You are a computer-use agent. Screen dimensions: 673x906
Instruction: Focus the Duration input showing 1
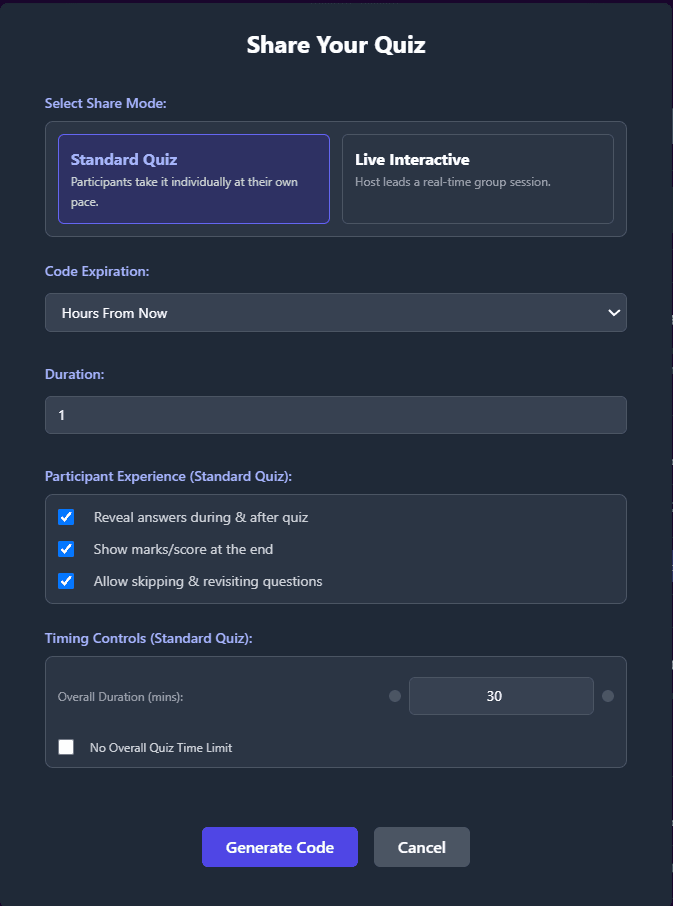(335, 415)
